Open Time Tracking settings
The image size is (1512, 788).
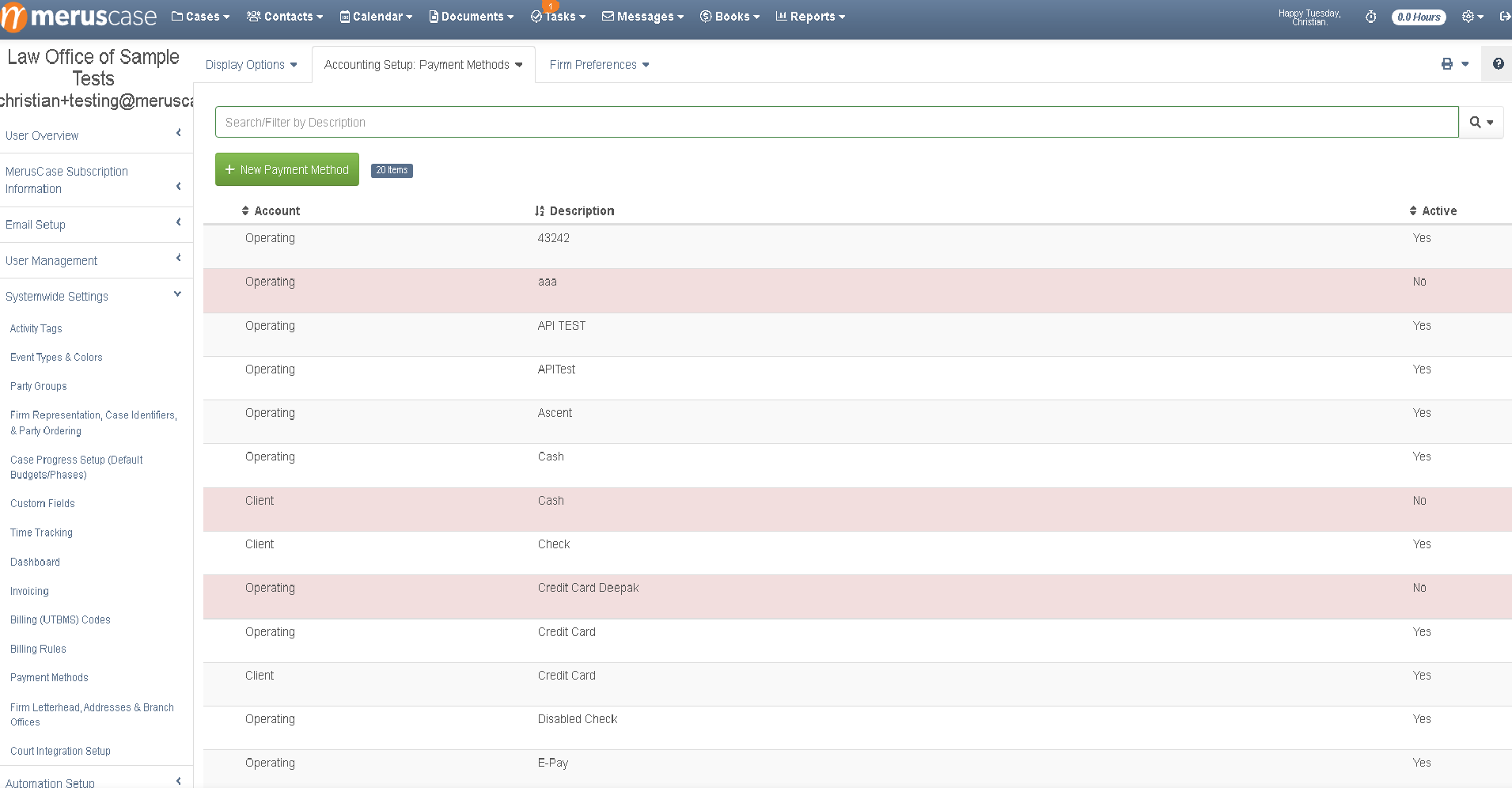[41, 532]
